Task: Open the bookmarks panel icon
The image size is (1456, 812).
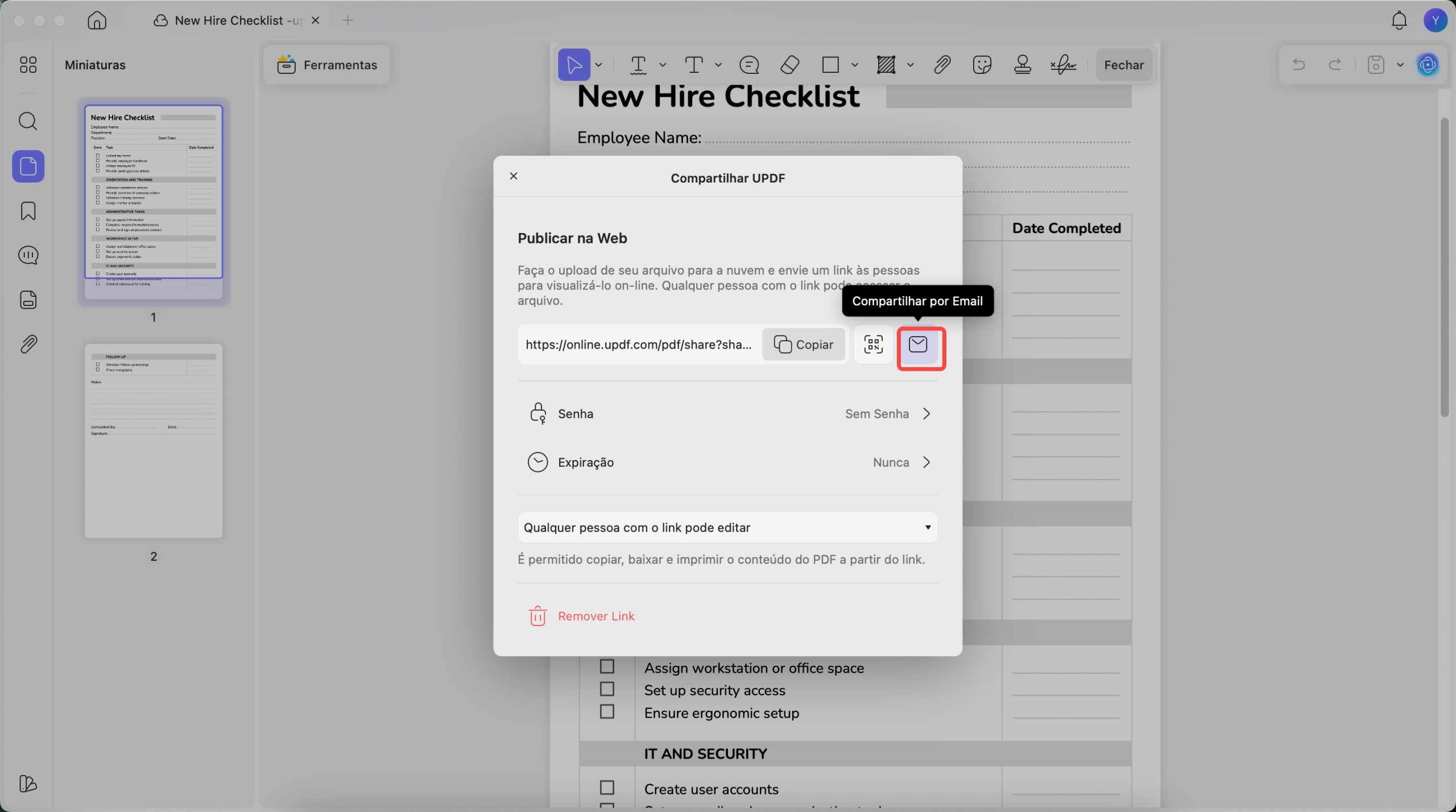Action: coord(28,211)
